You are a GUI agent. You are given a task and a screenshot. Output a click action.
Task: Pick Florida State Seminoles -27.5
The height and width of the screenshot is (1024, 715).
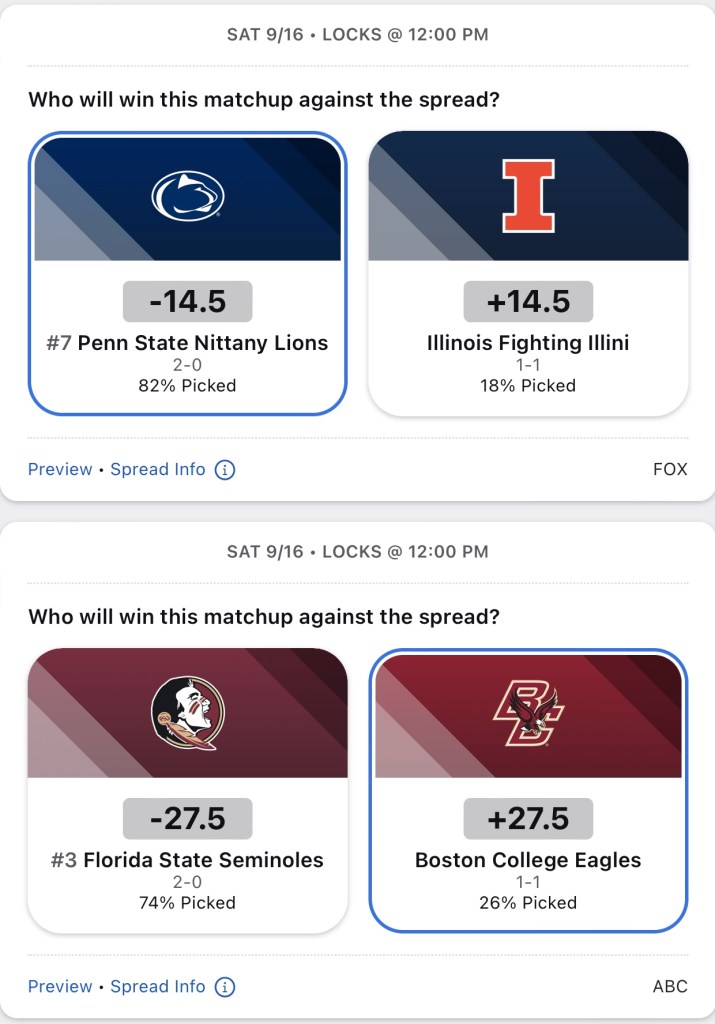(187, 860)
